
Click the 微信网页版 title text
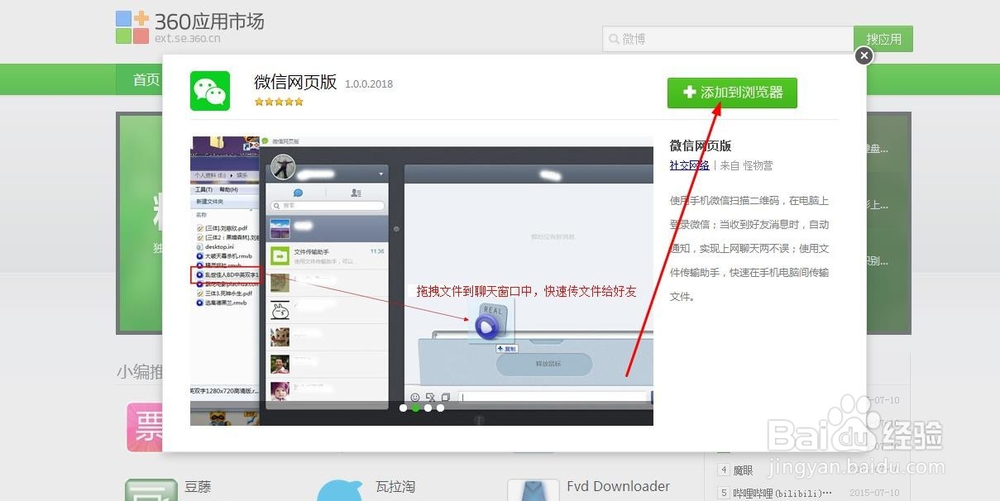tap(295, 82)
